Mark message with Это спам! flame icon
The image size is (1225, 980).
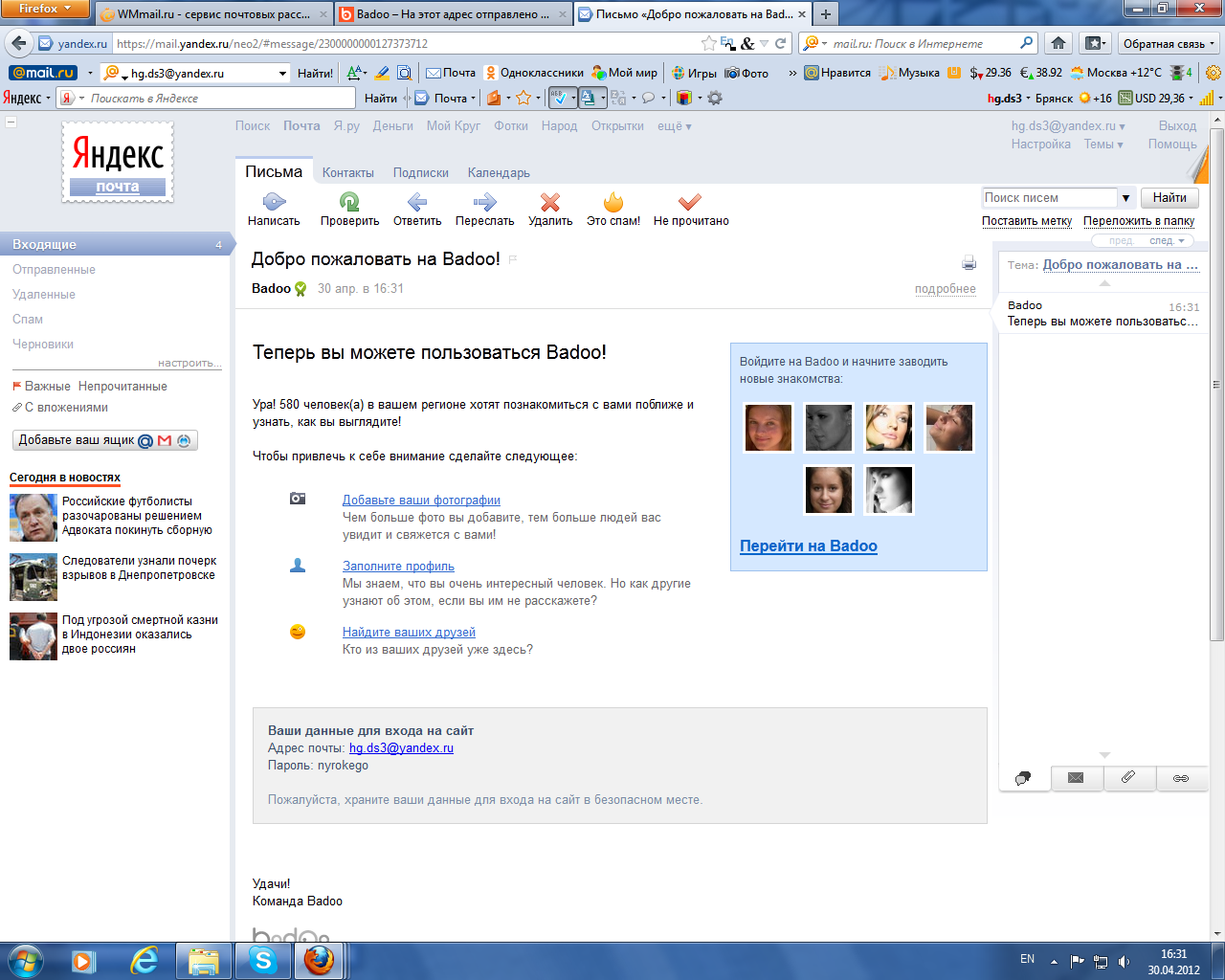(x=613, y=201)
